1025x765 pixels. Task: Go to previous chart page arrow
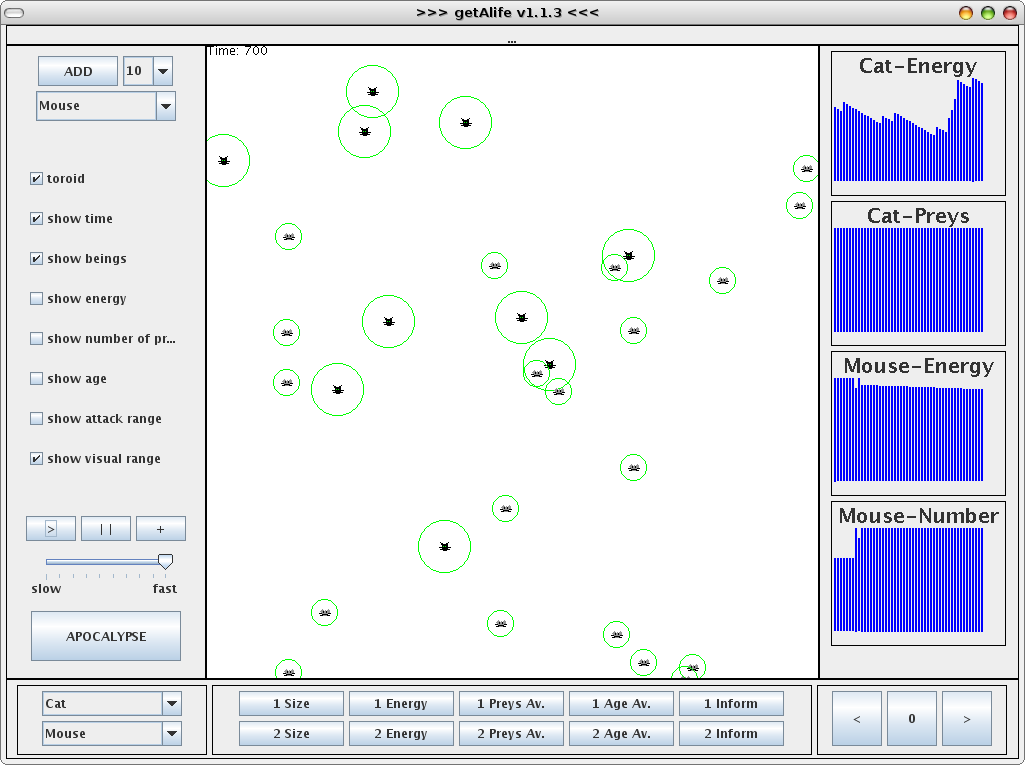pyautogui.click(x=856, y=719)
